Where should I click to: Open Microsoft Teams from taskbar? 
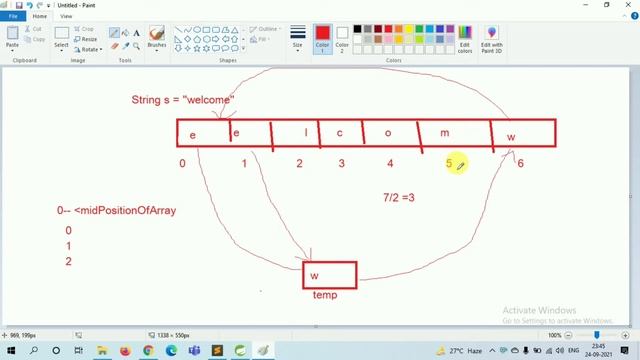click(x=194, y=350)
